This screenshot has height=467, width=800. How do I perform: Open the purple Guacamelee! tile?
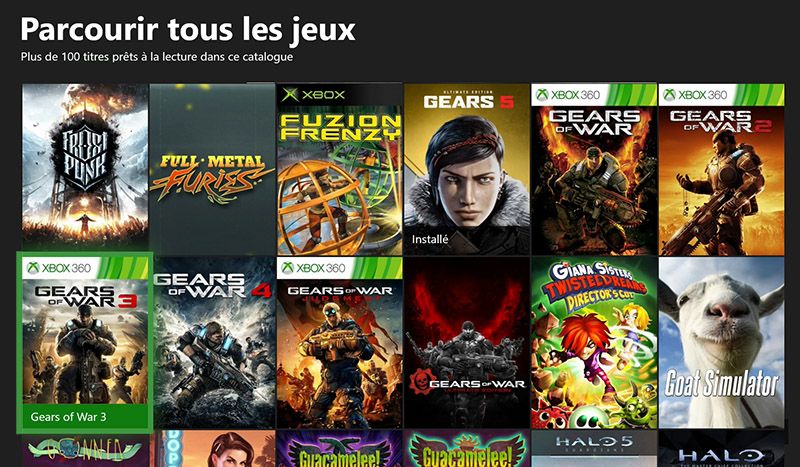click(339, 449)
